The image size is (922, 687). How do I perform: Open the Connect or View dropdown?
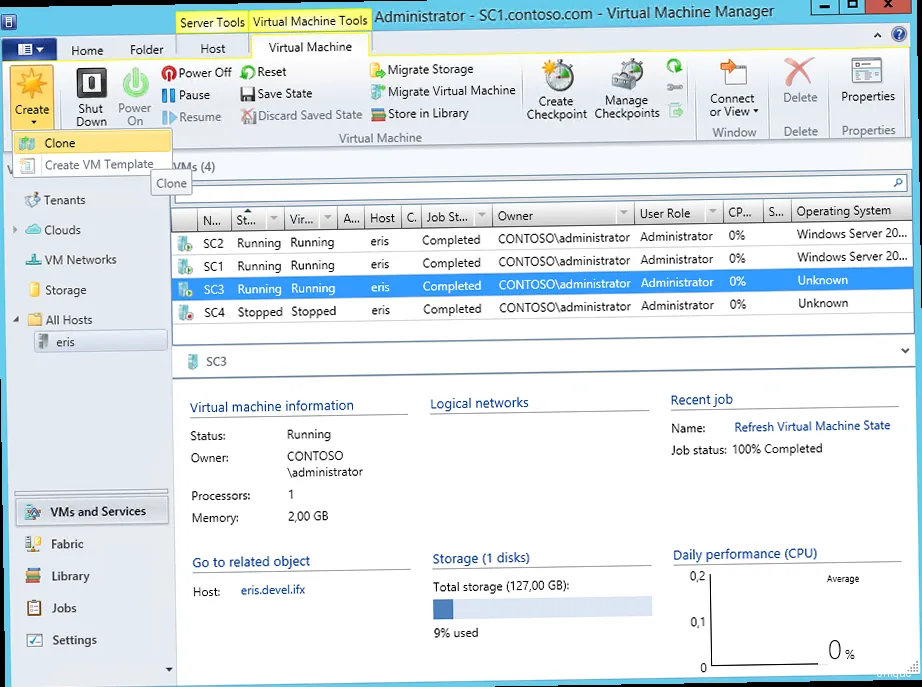point(733,105)
